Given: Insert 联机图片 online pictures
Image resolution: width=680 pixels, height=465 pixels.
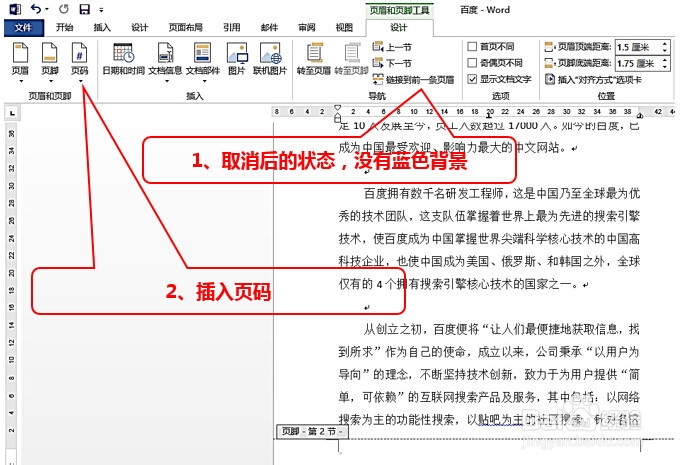Looking at the screenshot, I should point(270,59).
